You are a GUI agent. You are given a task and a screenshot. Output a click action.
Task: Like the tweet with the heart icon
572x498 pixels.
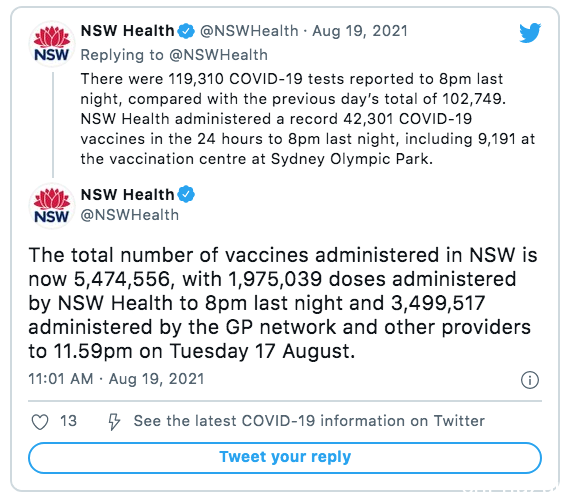40,421
